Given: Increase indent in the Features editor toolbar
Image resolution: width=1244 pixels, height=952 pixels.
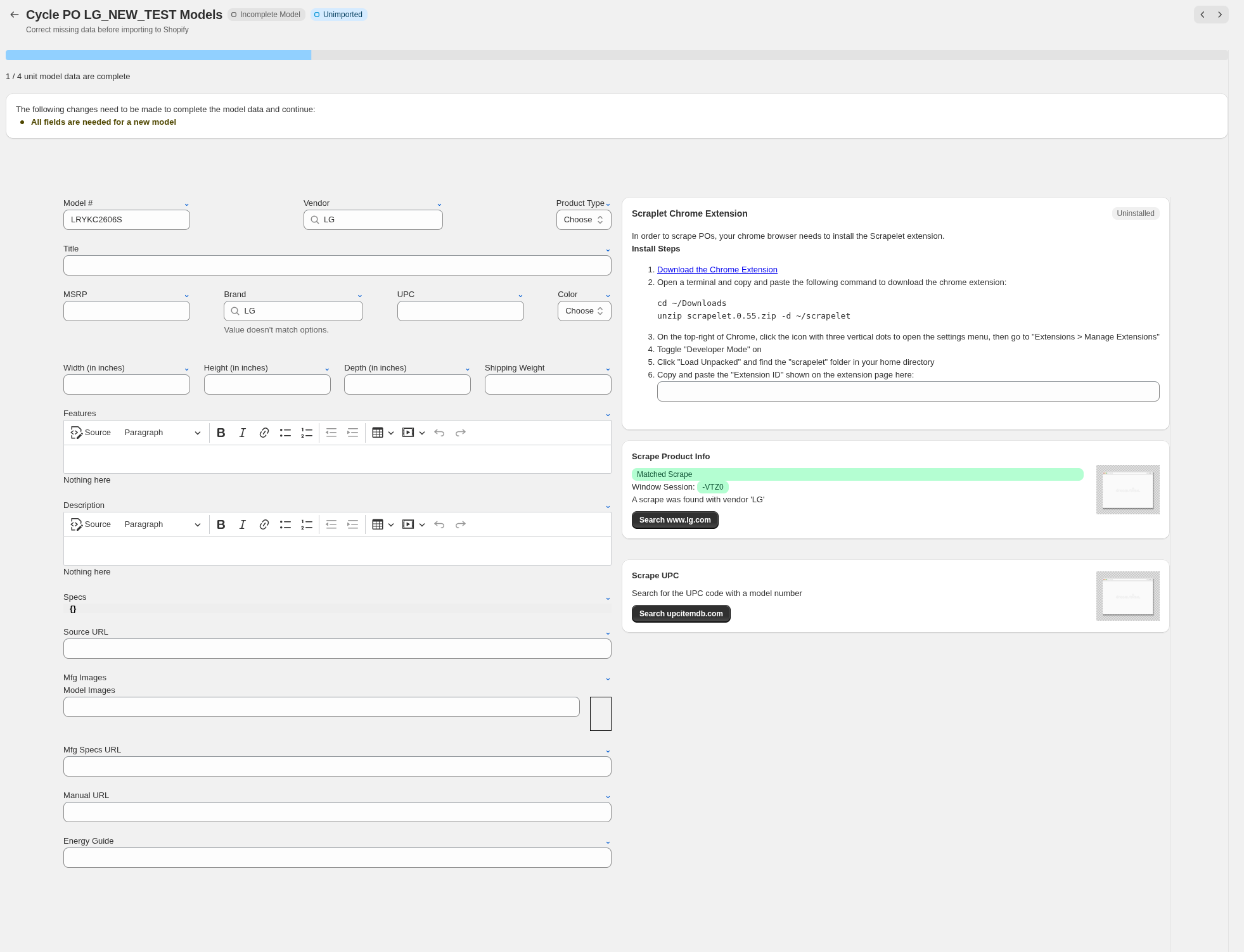Looking at the screenshot, I should (352, 433).
